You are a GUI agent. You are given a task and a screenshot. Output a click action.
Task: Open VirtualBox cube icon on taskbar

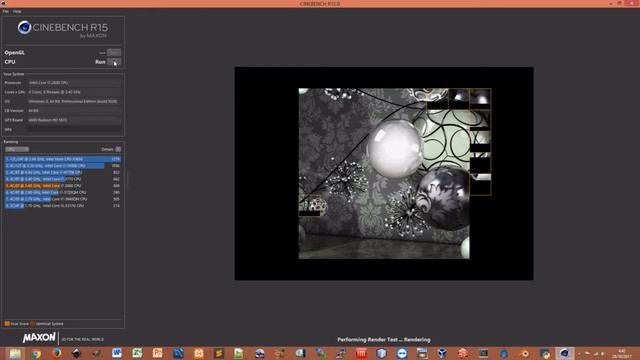(381, 353)
